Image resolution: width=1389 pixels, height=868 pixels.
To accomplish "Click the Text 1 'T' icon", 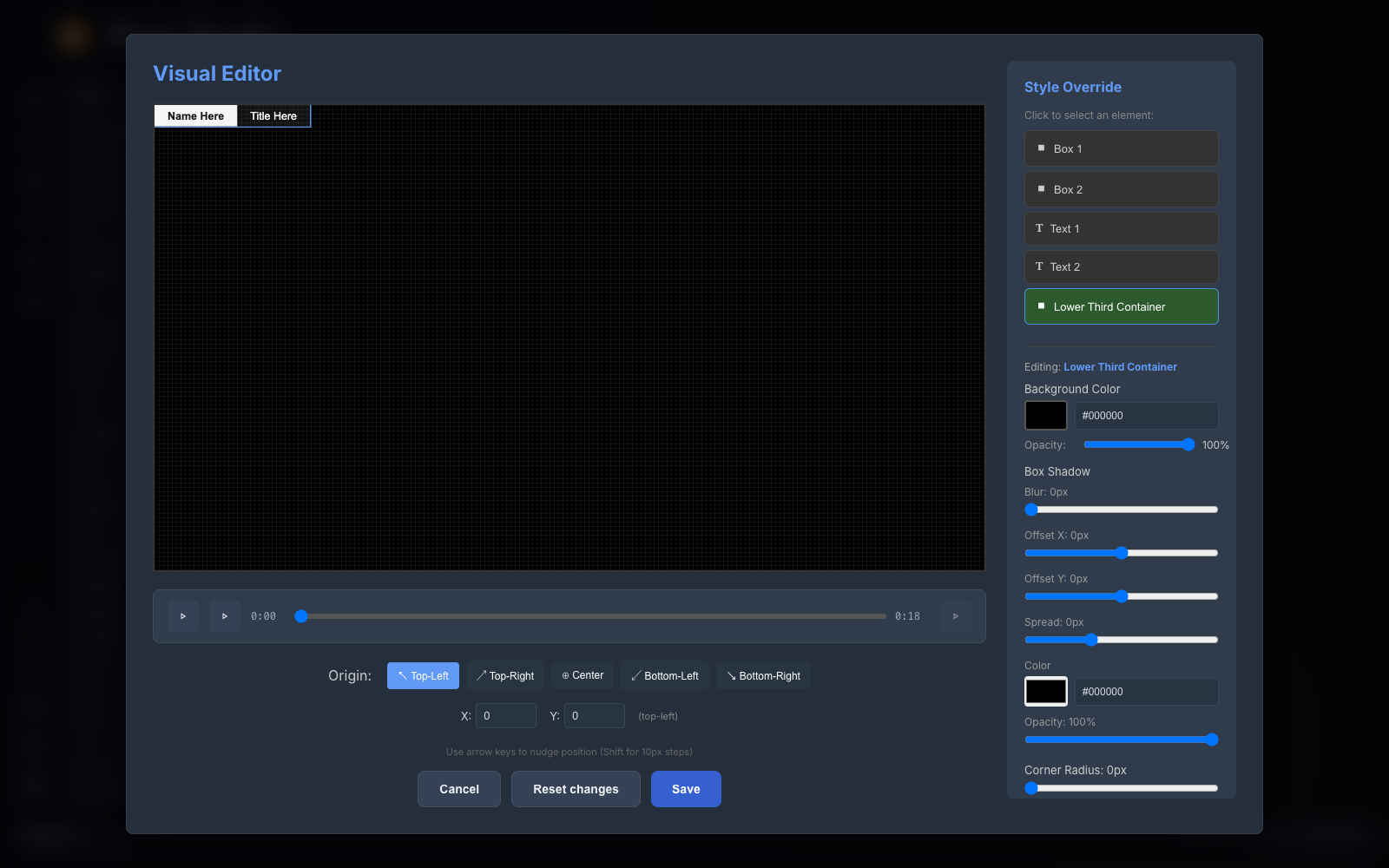I will [x=1039, y=228].
